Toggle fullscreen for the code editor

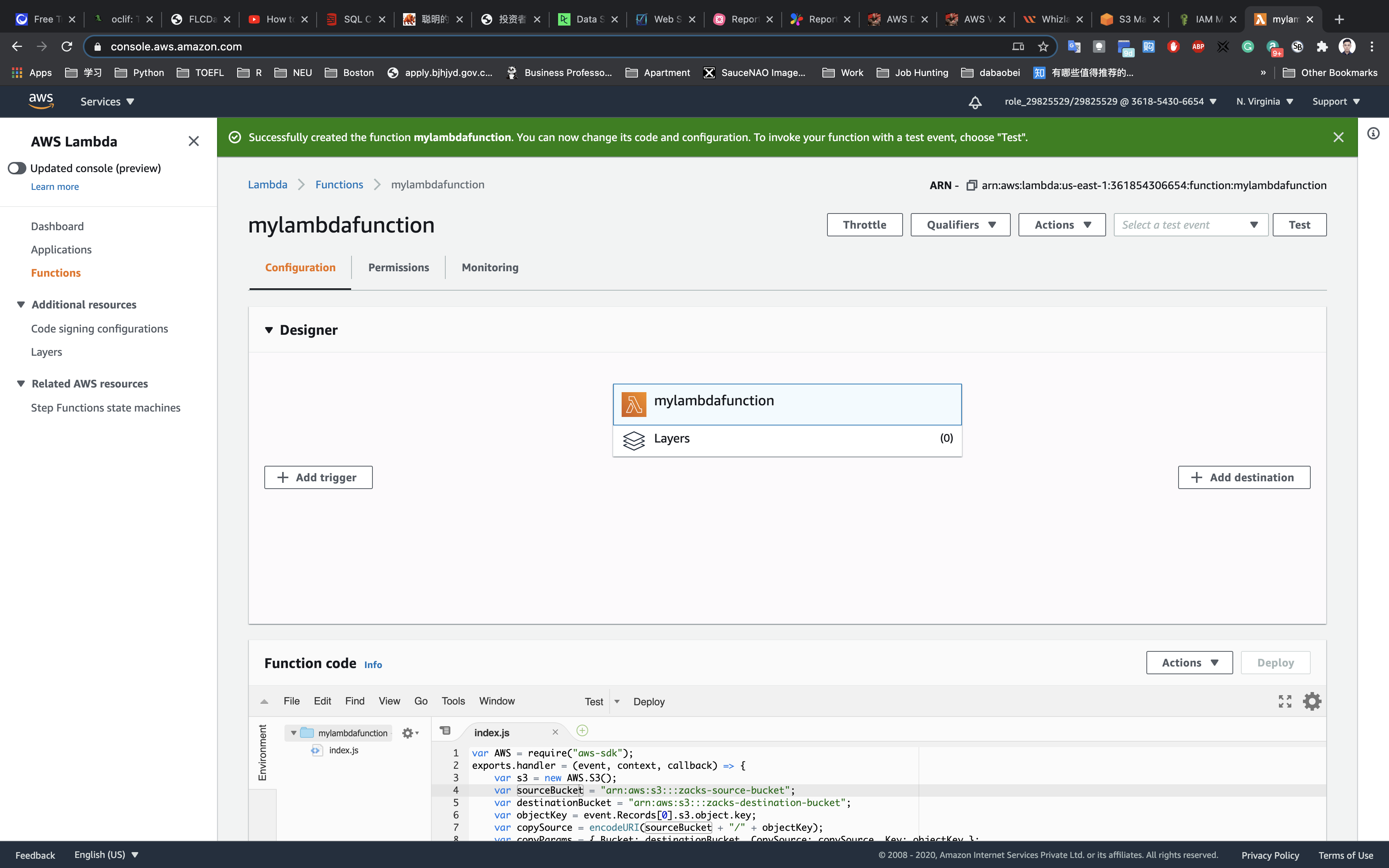1284,701
